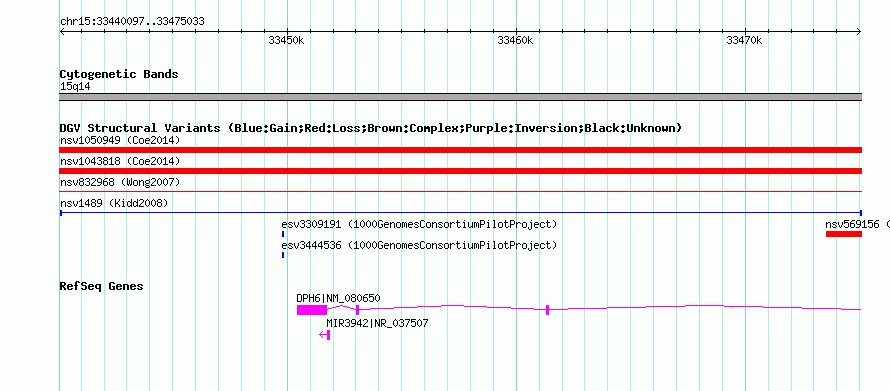Open the nsv1489 (Kidd2008) variant label

pyautogui.click(x=114, y=203)
